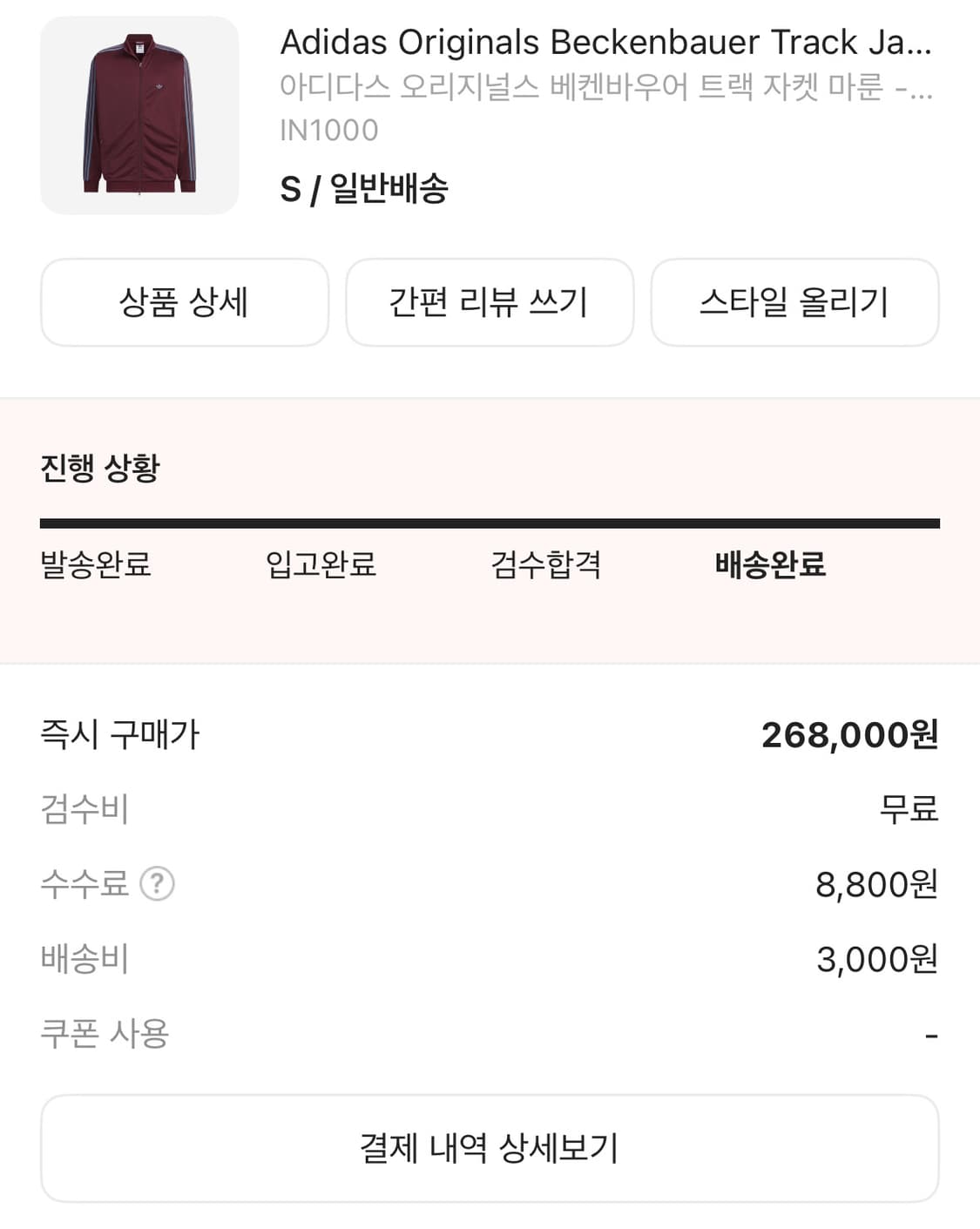The image size is (980, 1229).
Task: Tap the 상품 상세 button
Action: 185,302
